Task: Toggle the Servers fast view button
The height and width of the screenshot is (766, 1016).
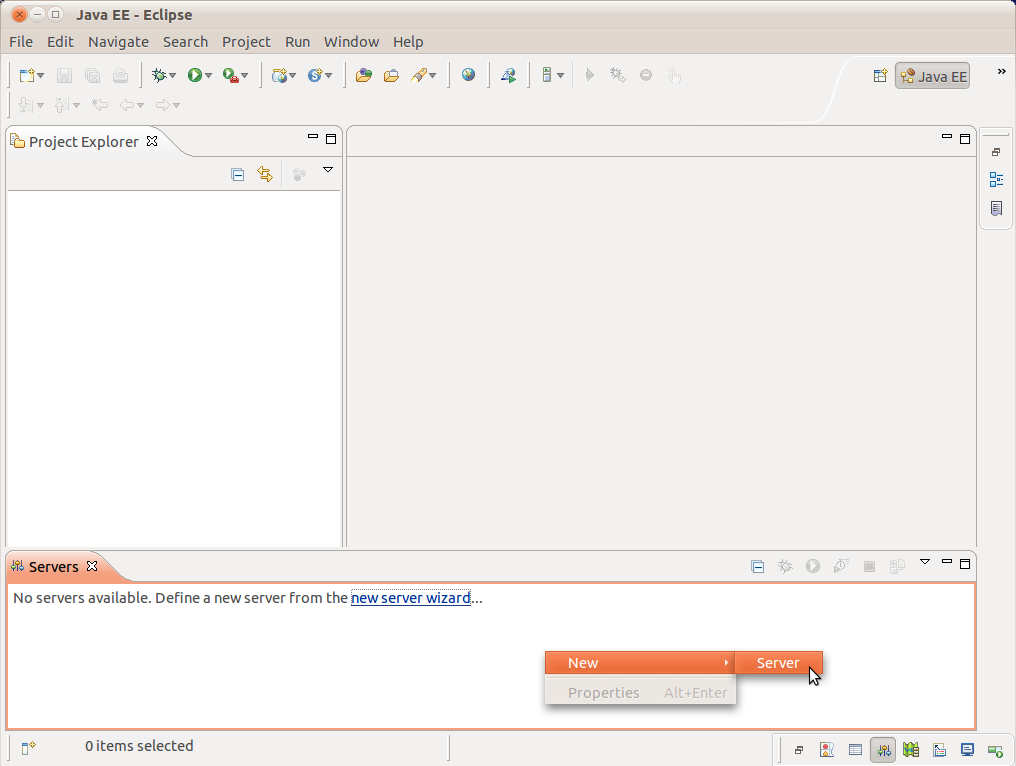Action: point(883,749)
